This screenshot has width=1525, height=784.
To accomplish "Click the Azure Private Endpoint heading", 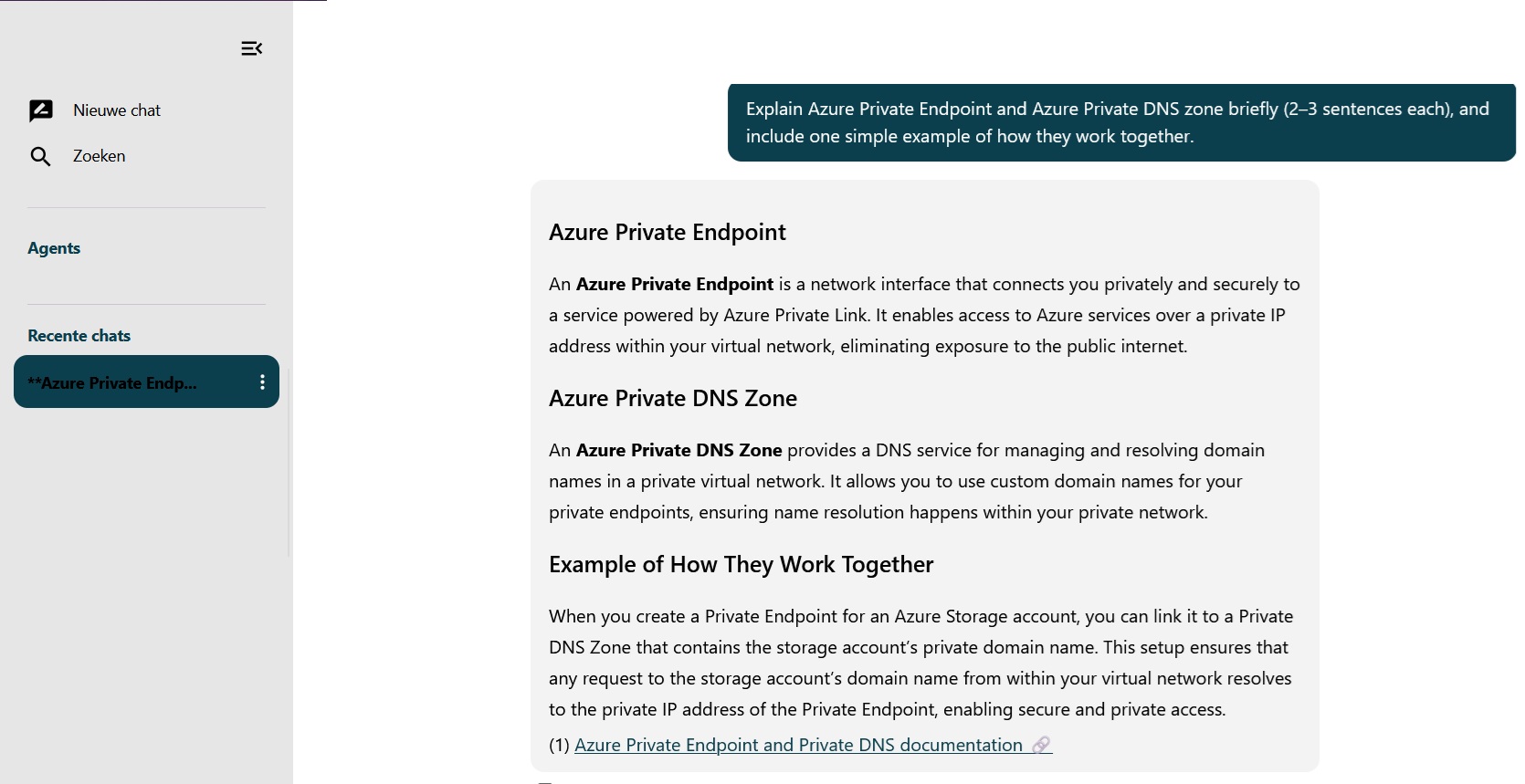I will pyautogui.click(x=668, y=233).
